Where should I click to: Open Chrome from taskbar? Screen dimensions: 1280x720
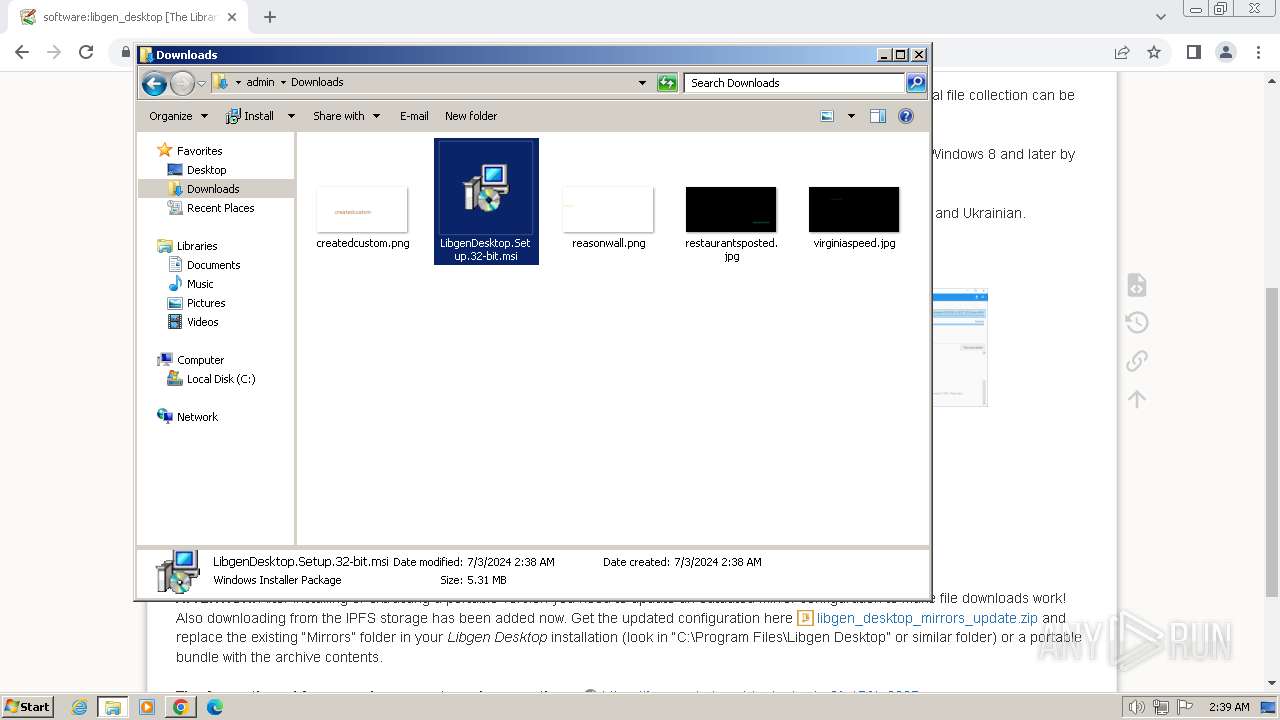[x=180, y=707]
